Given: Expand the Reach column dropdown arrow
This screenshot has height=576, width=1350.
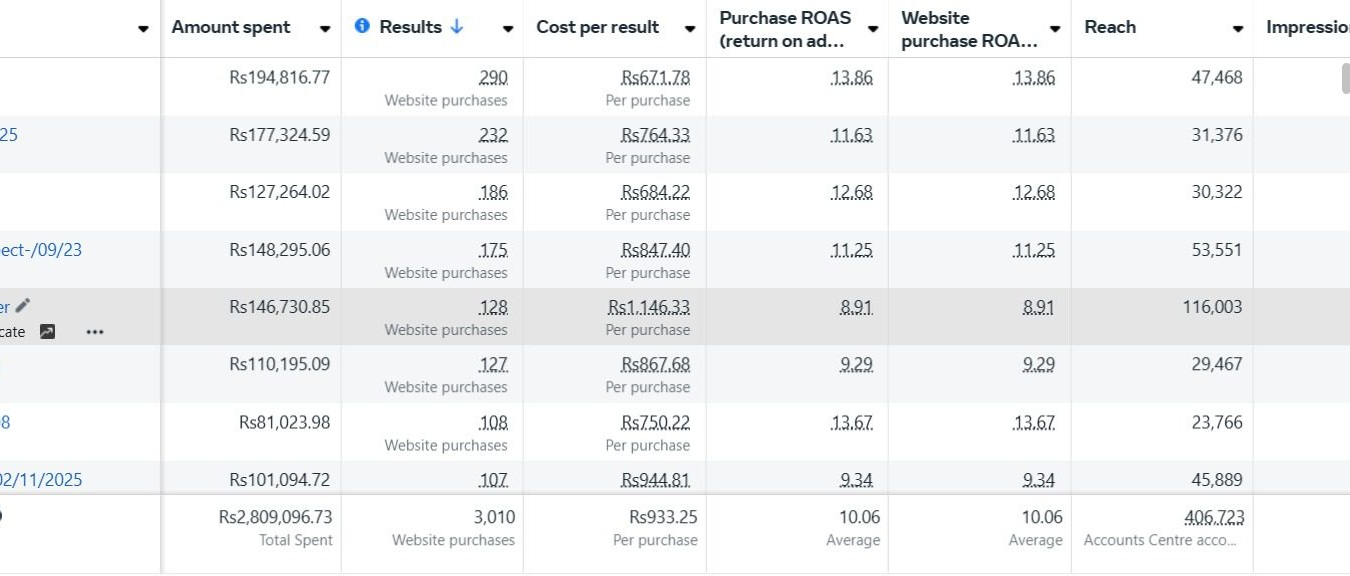Looking at the screenshot, I should click(x=1238, y=29).
